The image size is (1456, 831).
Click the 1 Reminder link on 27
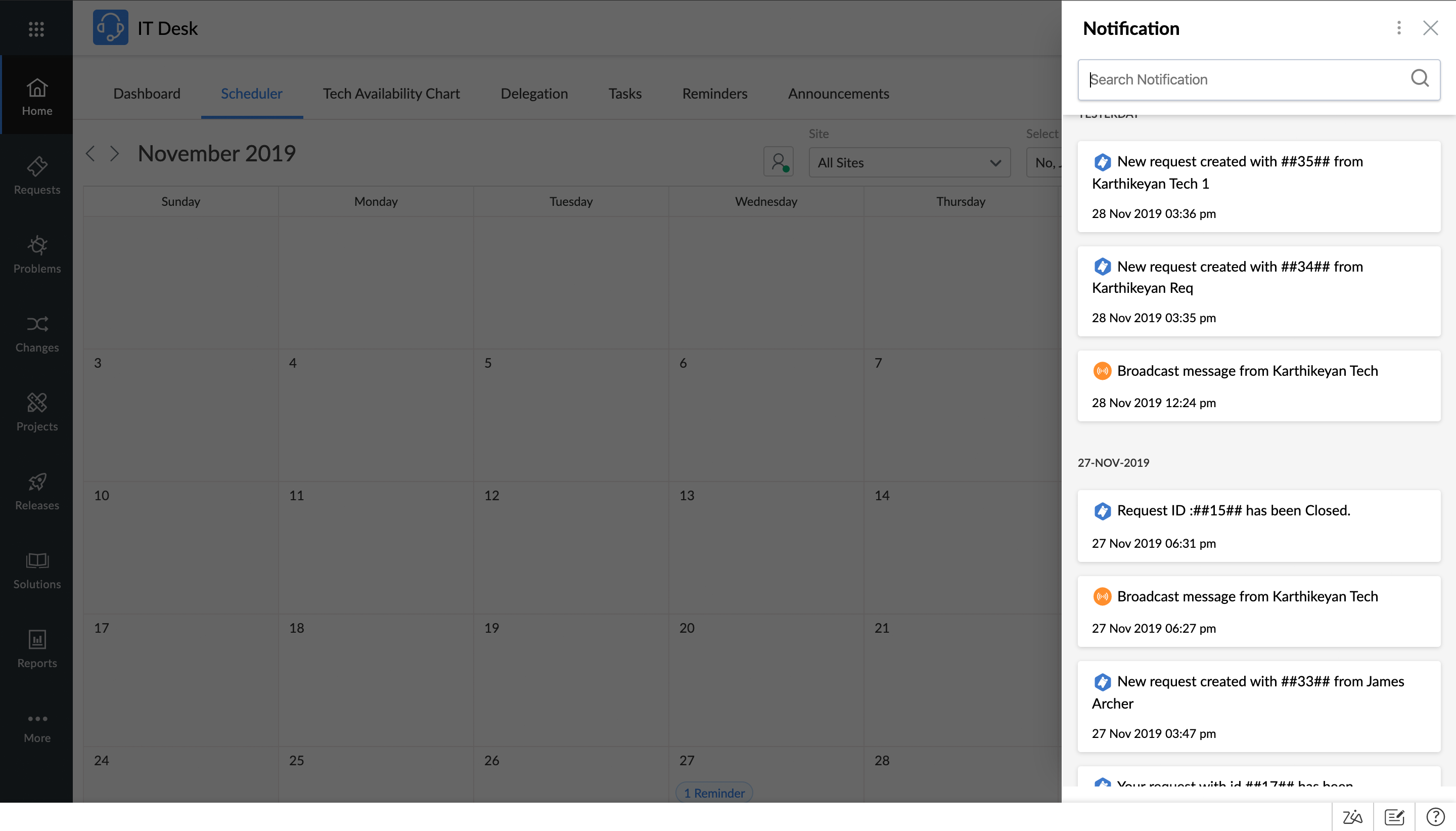click(x=714, y=793)
